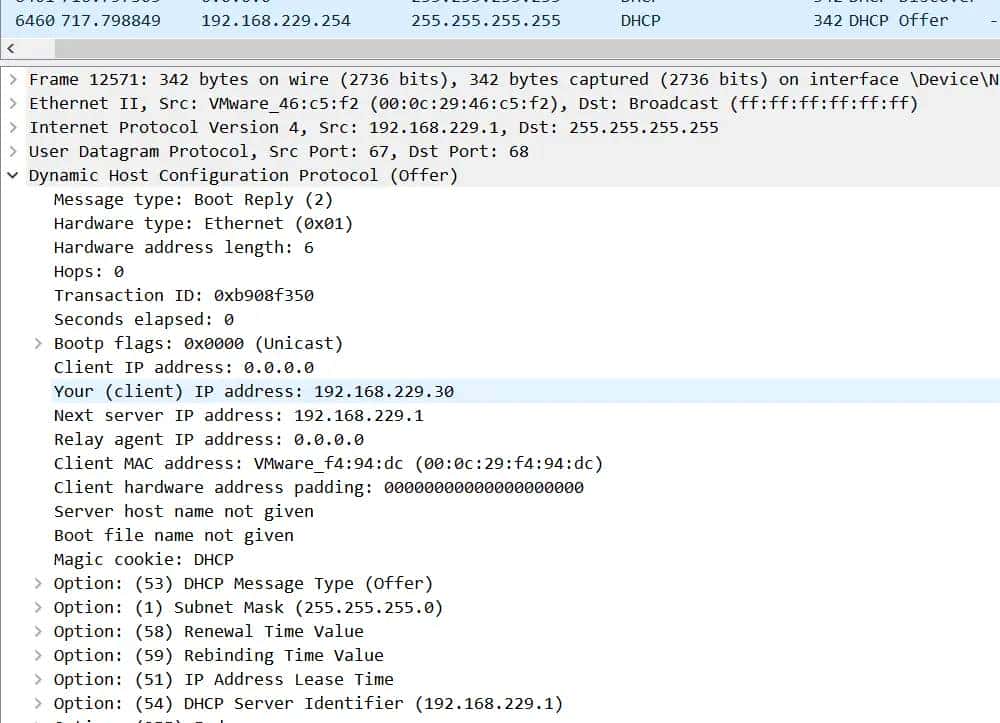Expand the User Datagram Protocol section
Screen dimensions: 1000x723
(14, 151)
